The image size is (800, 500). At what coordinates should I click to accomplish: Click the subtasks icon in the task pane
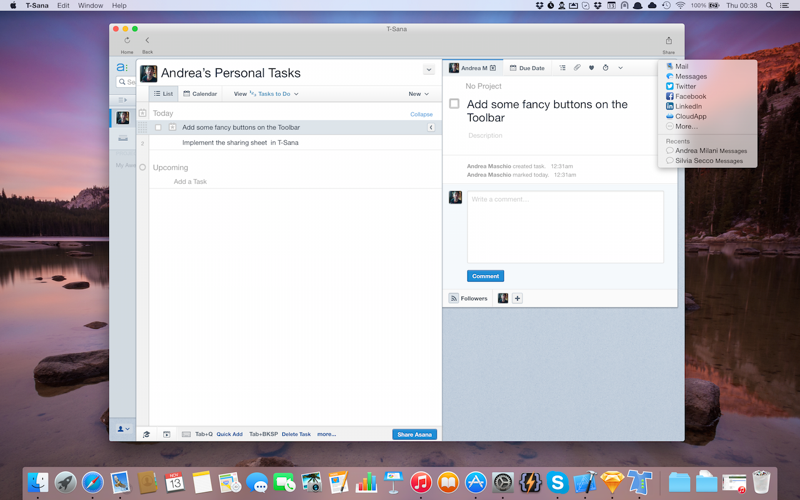click(562, 68)
